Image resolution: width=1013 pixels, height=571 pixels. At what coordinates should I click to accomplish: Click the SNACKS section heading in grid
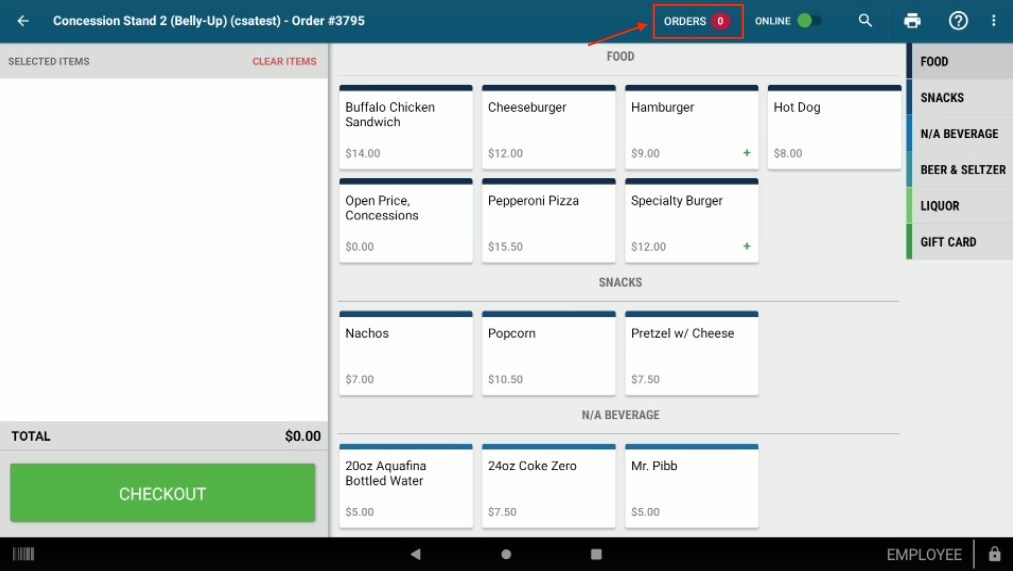point(620,282)
